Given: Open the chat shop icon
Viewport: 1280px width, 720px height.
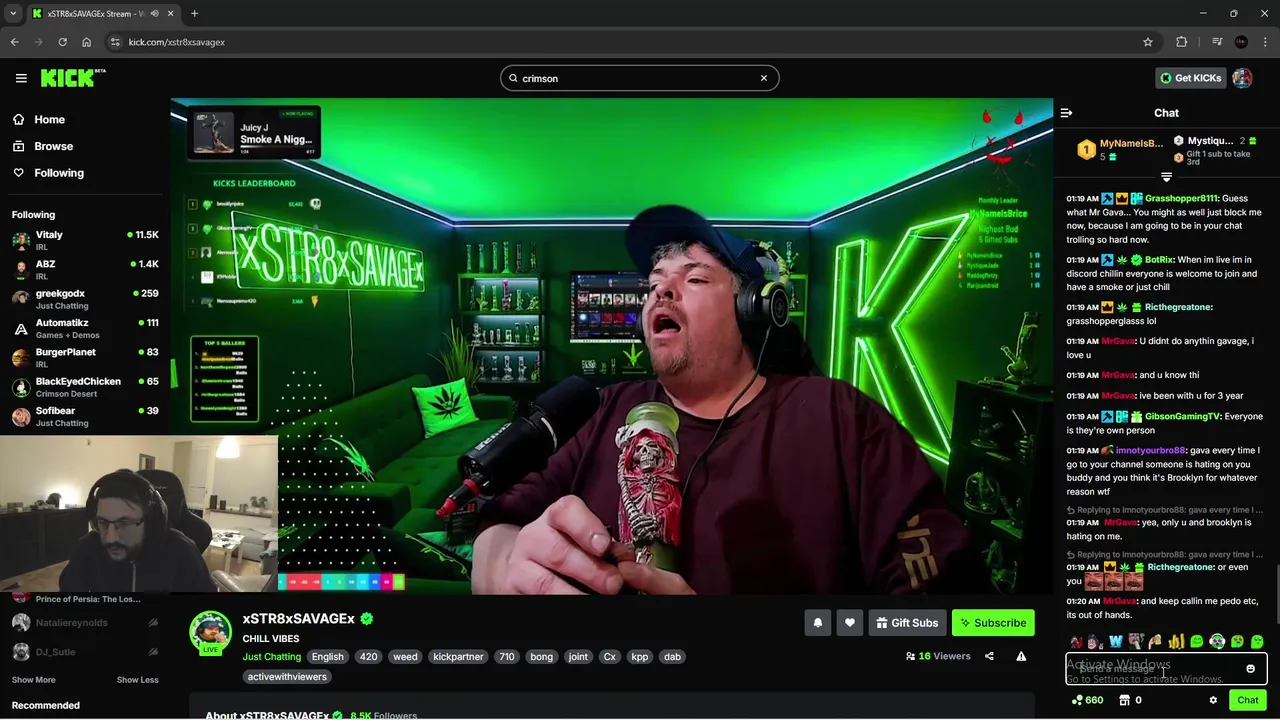Looking at the screenshot, I should (1124, 700).
